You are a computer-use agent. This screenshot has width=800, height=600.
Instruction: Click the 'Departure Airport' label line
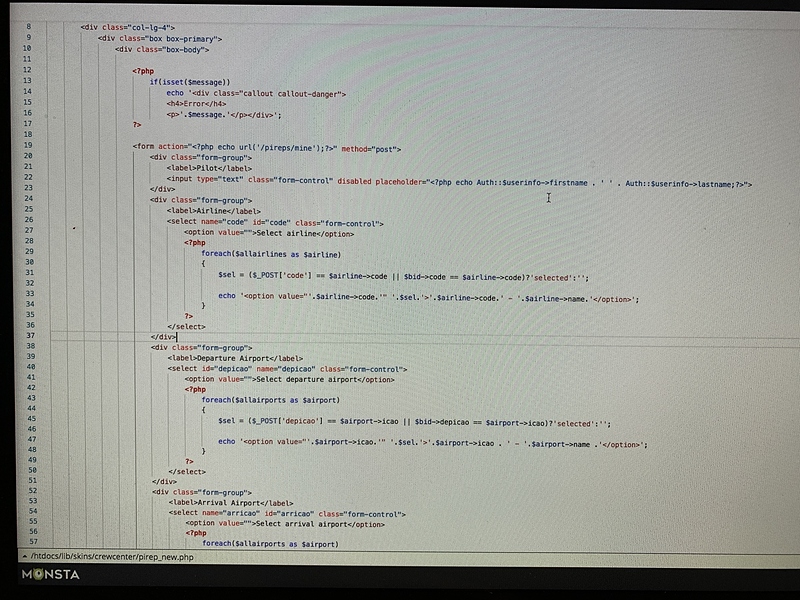coord(235,358)
